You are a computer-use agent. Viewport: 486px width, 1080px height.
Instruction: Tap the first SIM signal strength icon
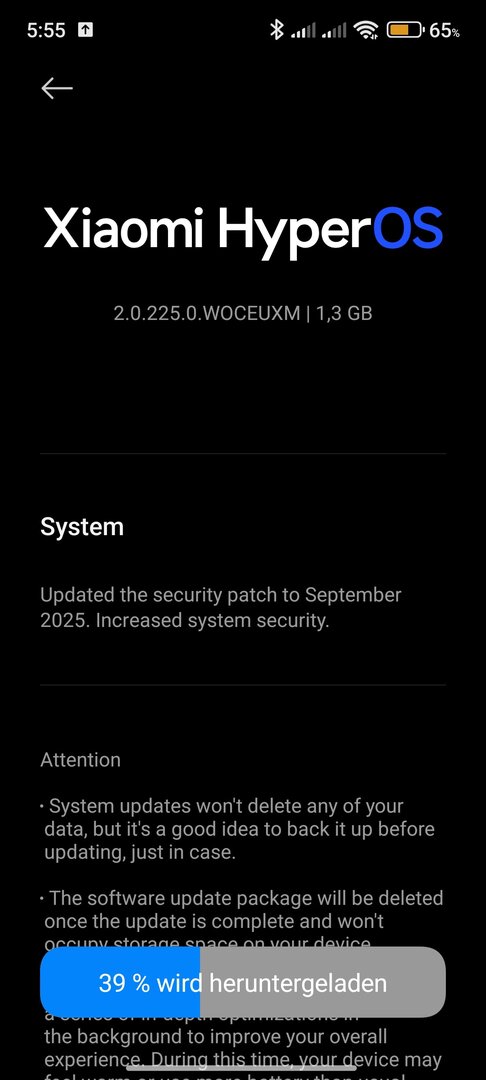pyautogui.click(x=304, y=30)
